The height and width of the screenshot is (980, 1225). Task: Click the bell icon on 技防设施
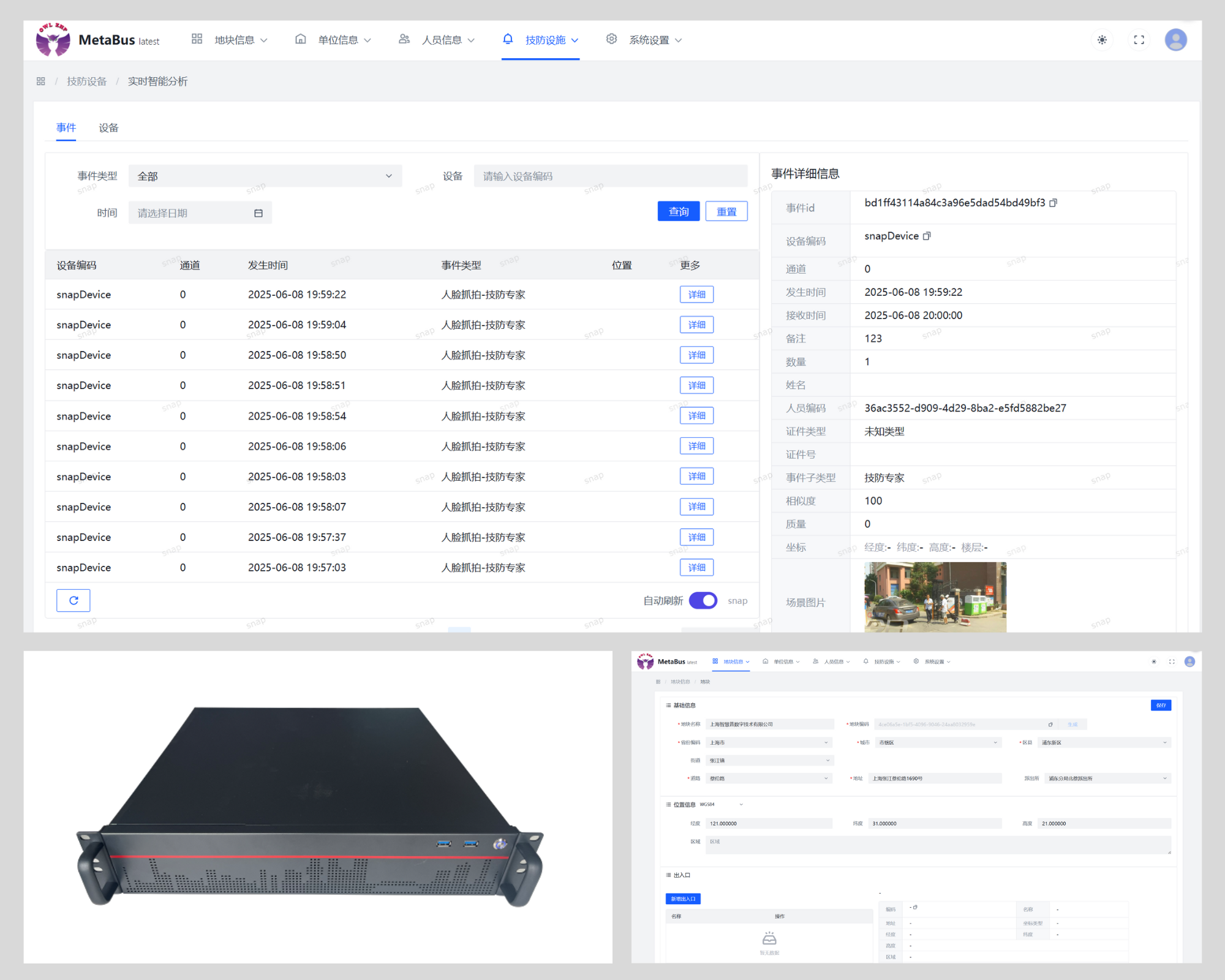pyautogui.click(x=507, y=39)
